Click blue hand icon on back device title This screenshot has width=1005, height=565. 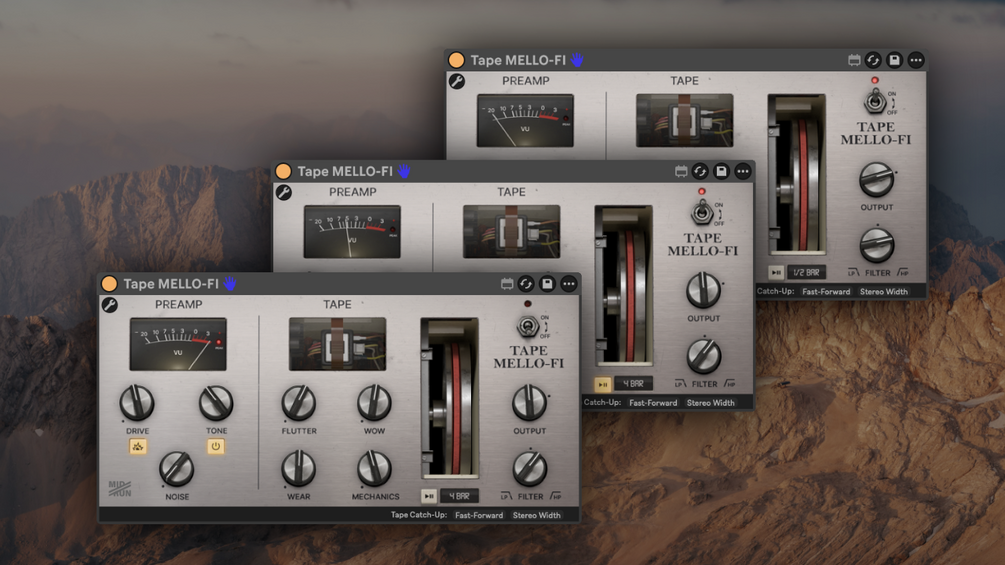(577, 60)
